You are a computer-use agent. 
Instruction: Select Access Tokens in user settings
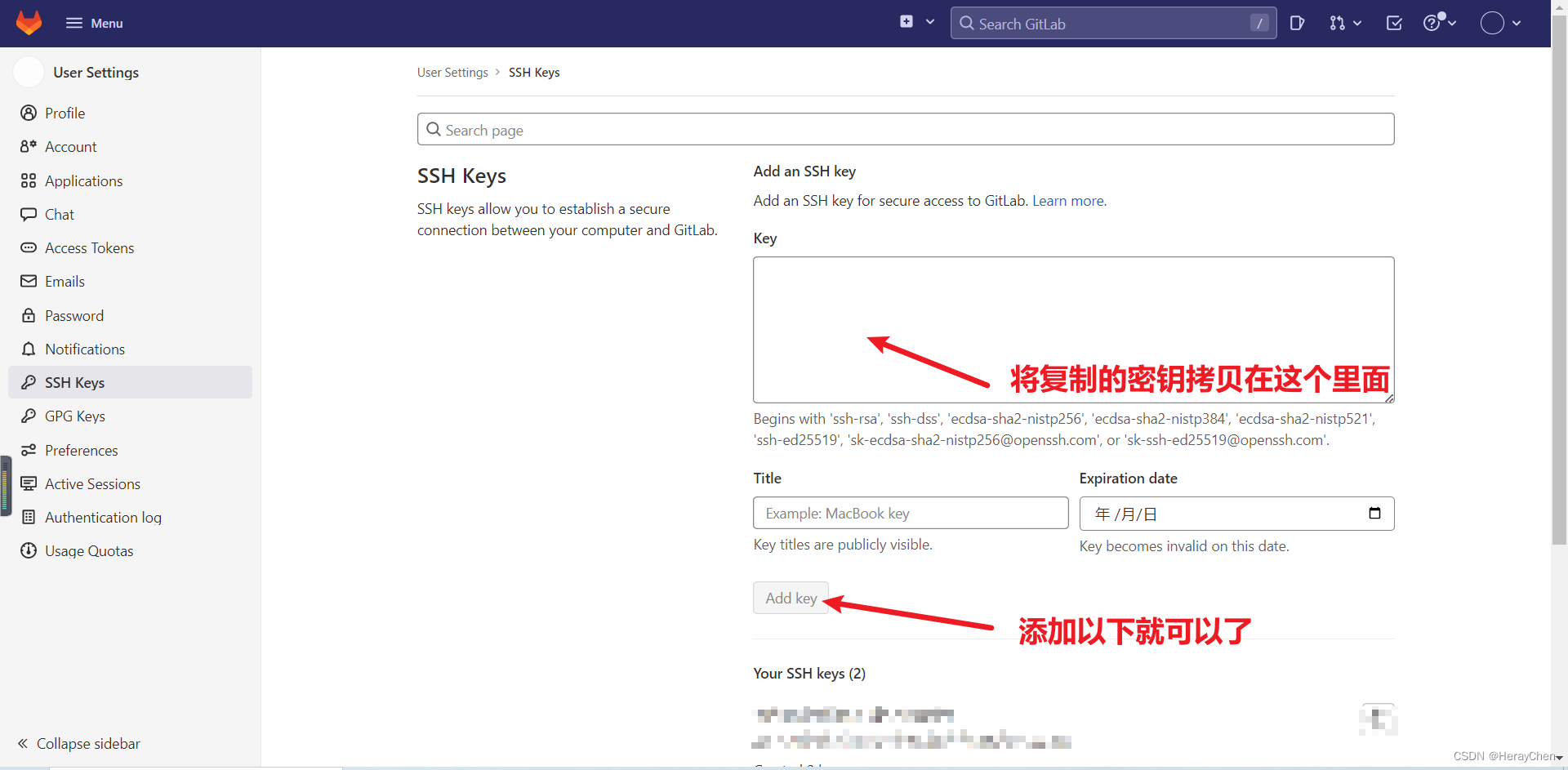coord(89,247)
